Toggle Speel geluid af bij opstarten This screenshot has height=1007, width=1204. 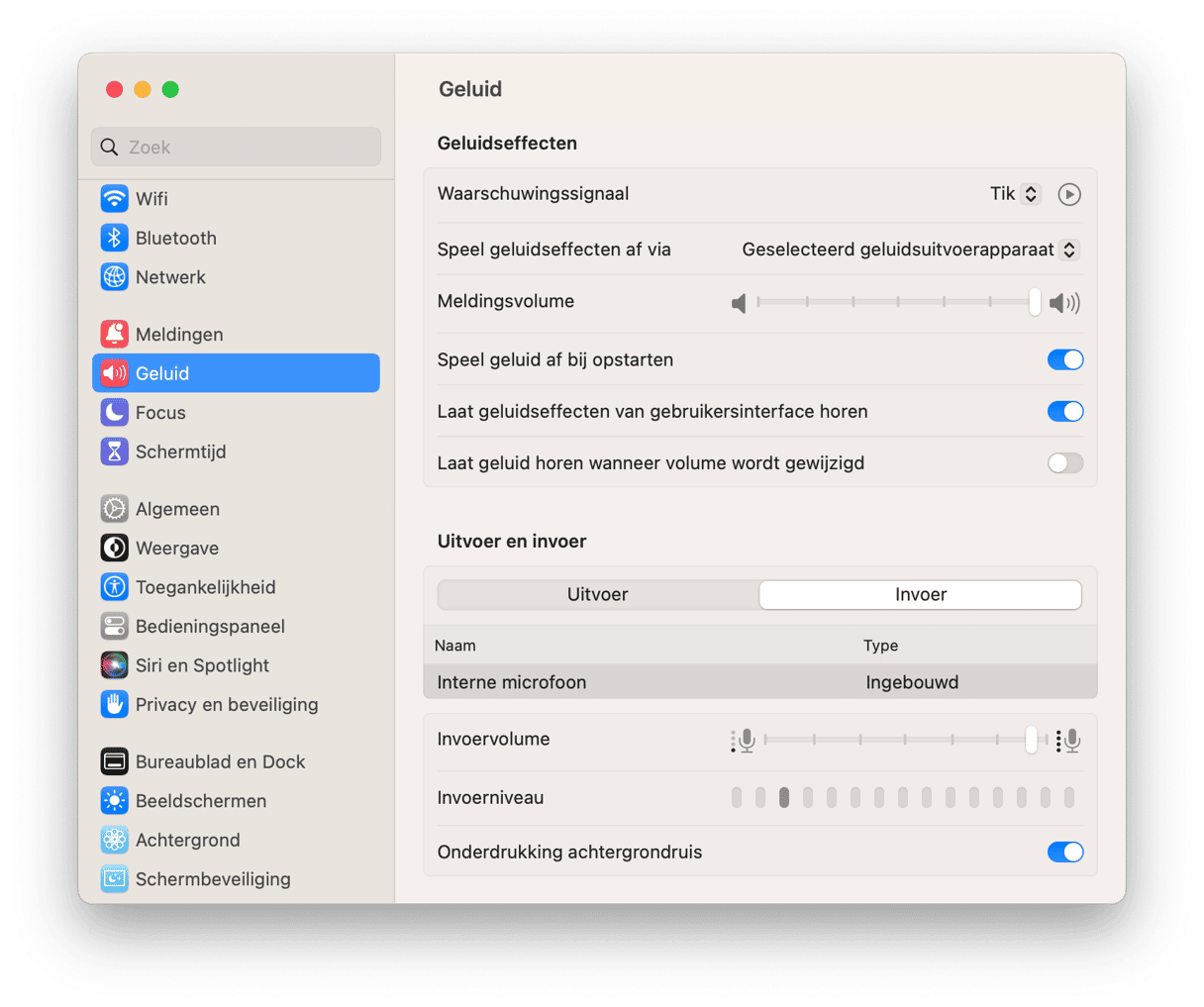point(1065,359)
